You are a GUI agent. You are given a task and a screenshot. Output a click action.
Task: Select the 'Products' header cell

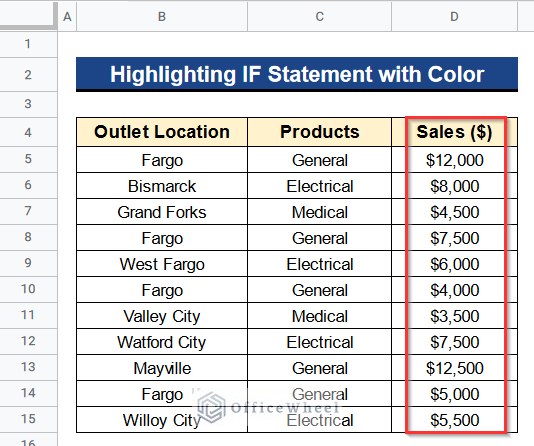coord(319,132)
